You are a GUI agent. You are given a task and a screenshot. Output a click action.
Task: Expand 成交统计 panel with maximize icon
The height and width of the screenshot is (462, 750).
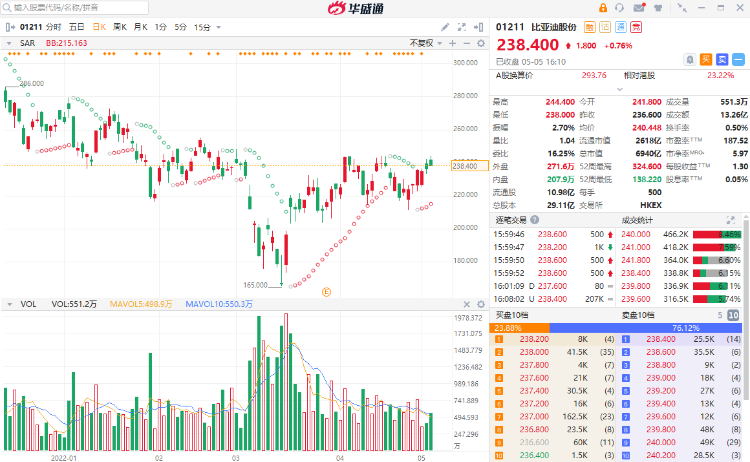pyautogui.click(x=730, y=220)
